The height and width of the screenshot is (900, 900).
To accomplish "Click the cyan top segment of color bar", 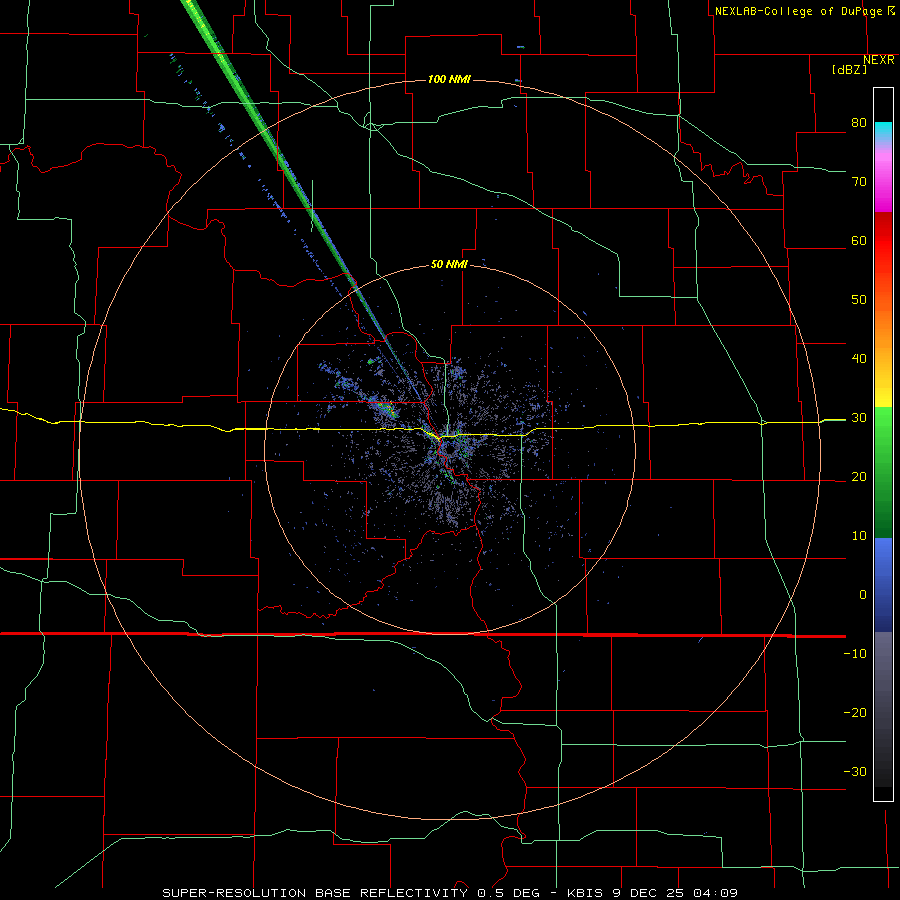I will point(883,131).
